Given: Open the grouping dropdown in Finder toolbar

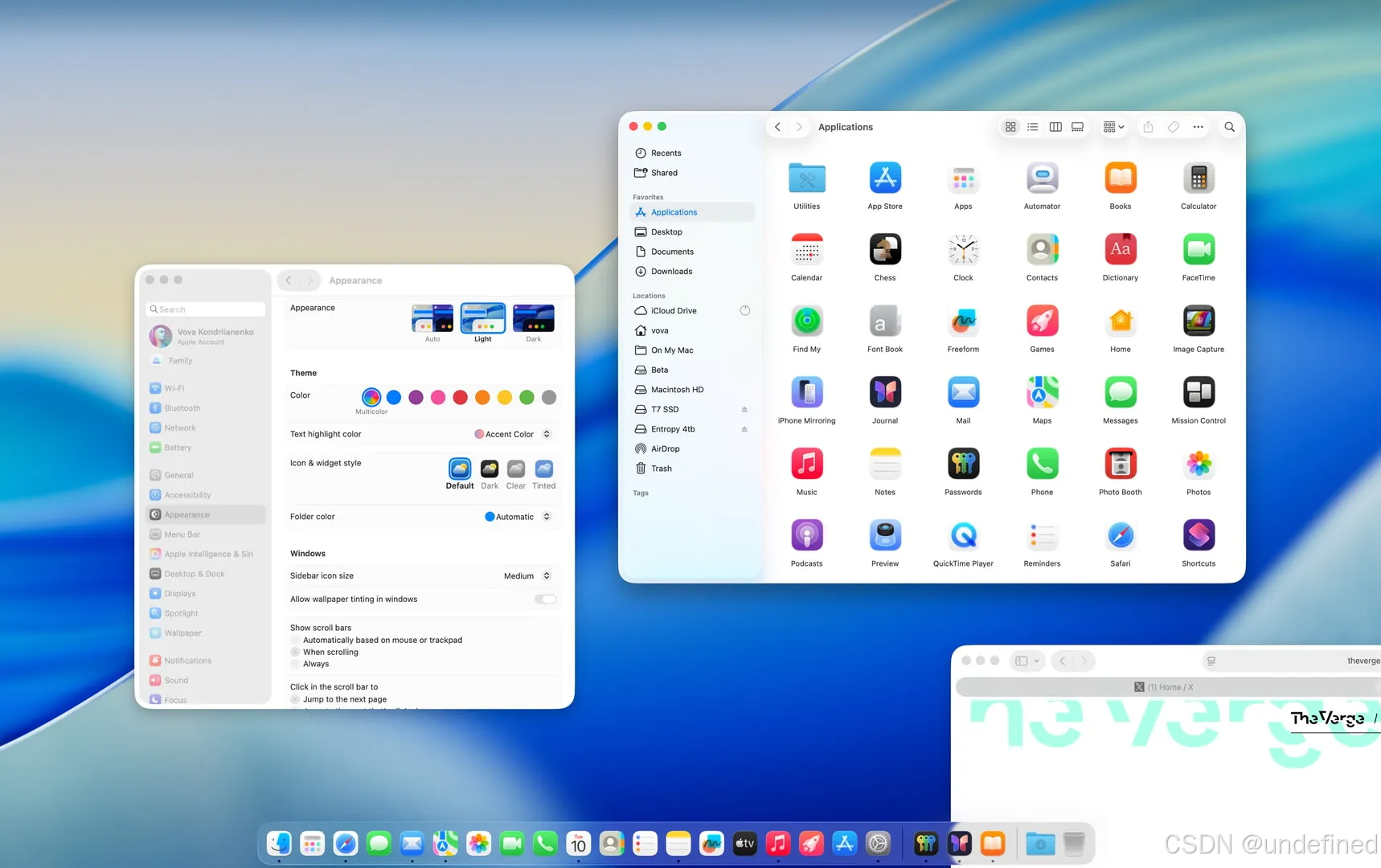Looking at the screenshot, I should pyautogui.click(x=1113, y=126).
